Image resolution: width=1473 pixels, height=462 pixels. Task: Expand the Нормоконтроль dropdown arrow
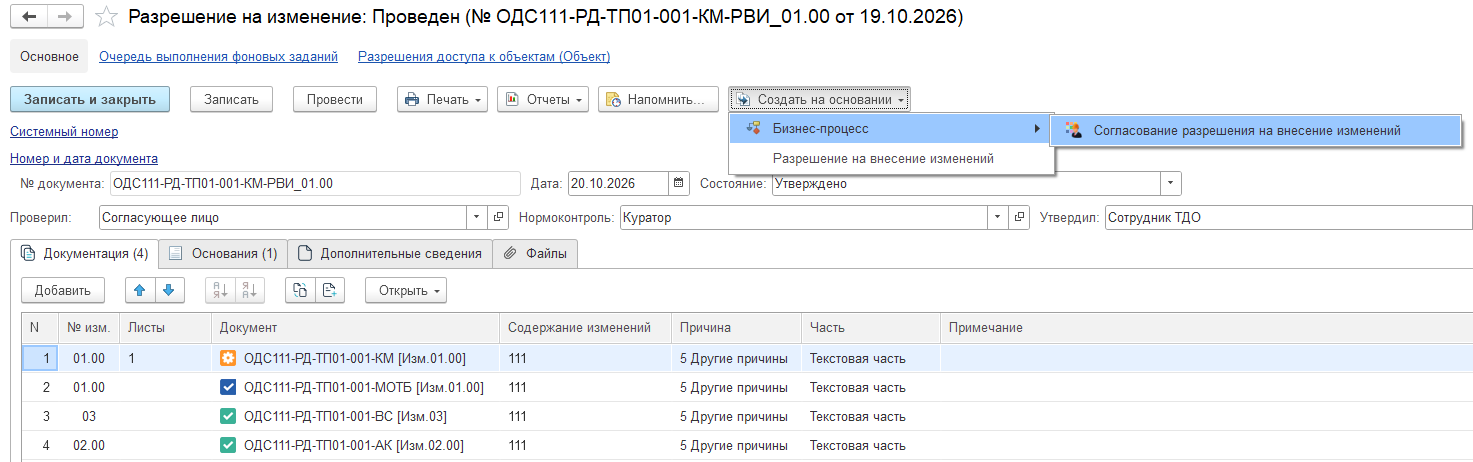999,217
